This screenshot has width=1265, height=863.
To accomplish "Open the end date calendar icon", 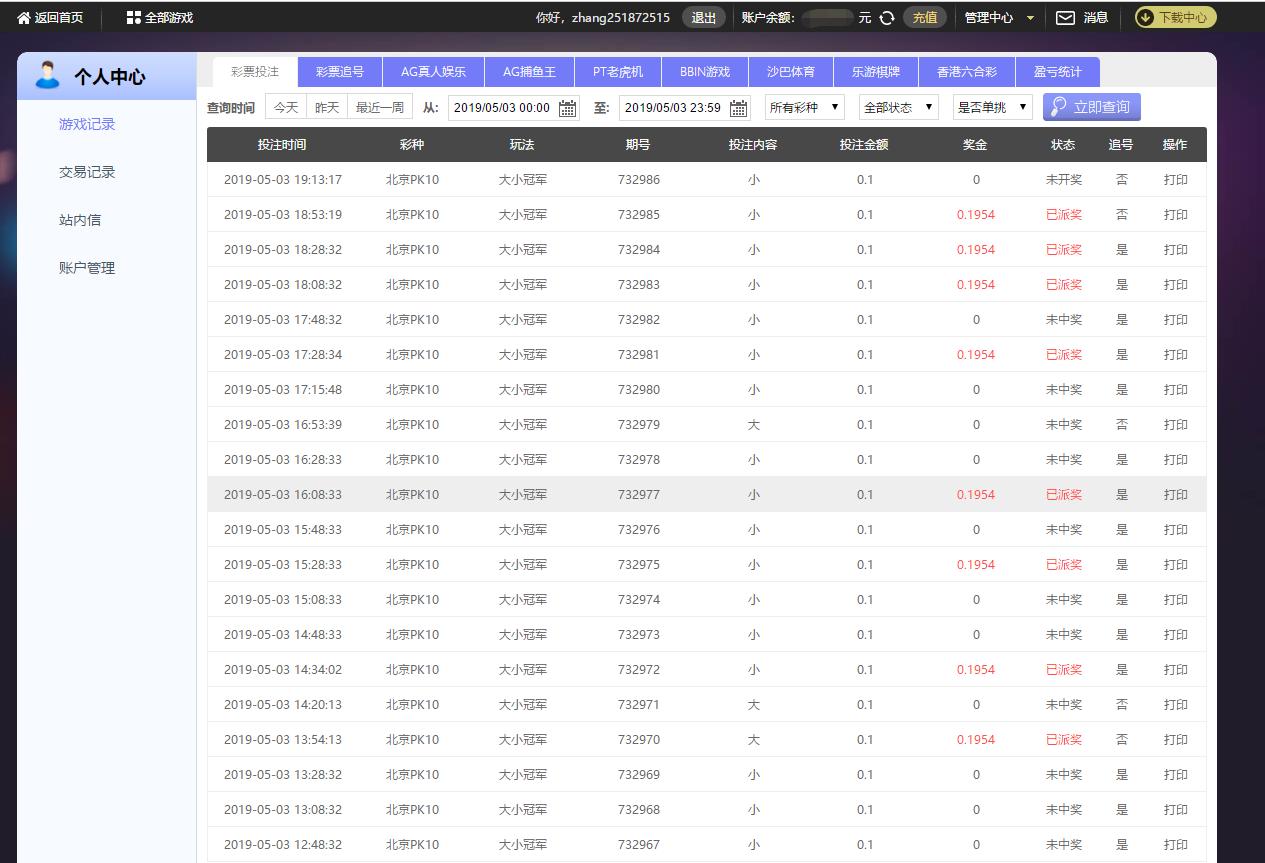I will [739, 108].
